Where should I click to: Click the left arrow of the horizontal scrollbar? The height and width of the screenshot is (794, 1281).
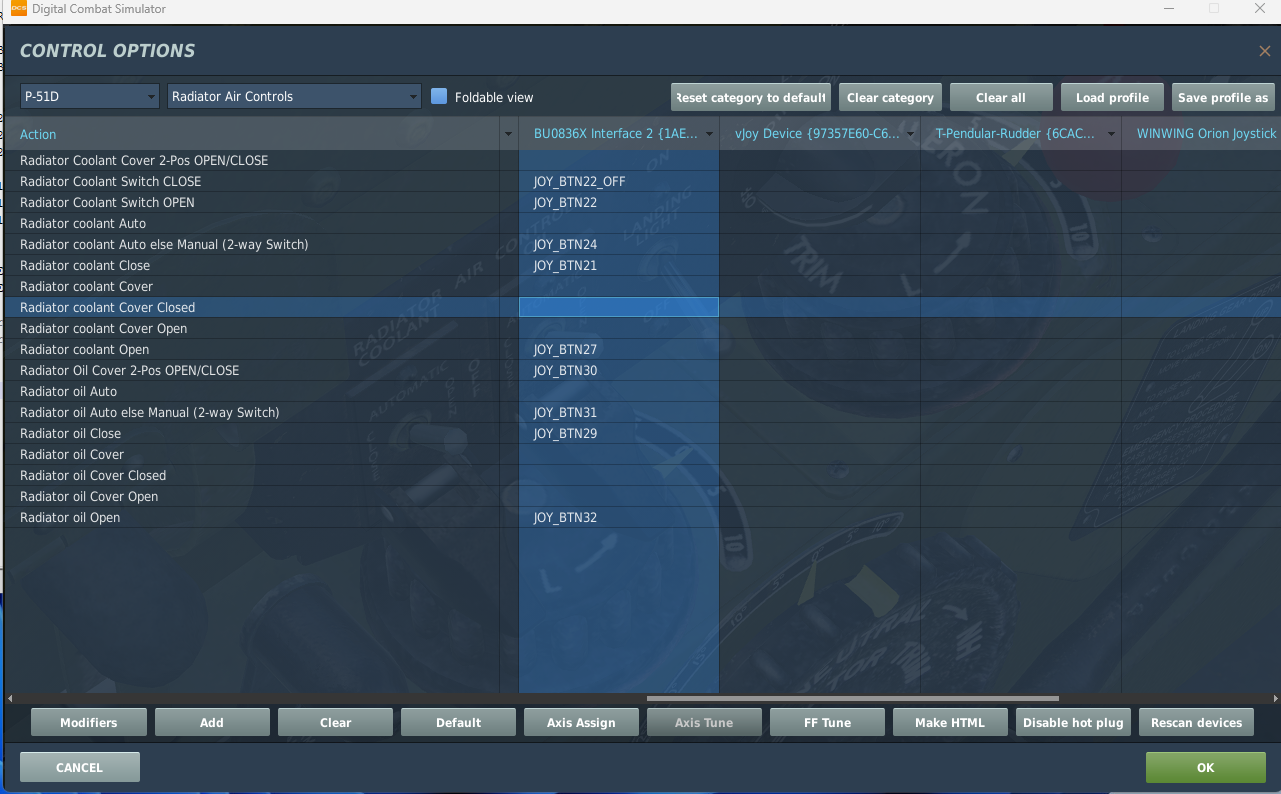pyautogui.click(x=10, y=699)
